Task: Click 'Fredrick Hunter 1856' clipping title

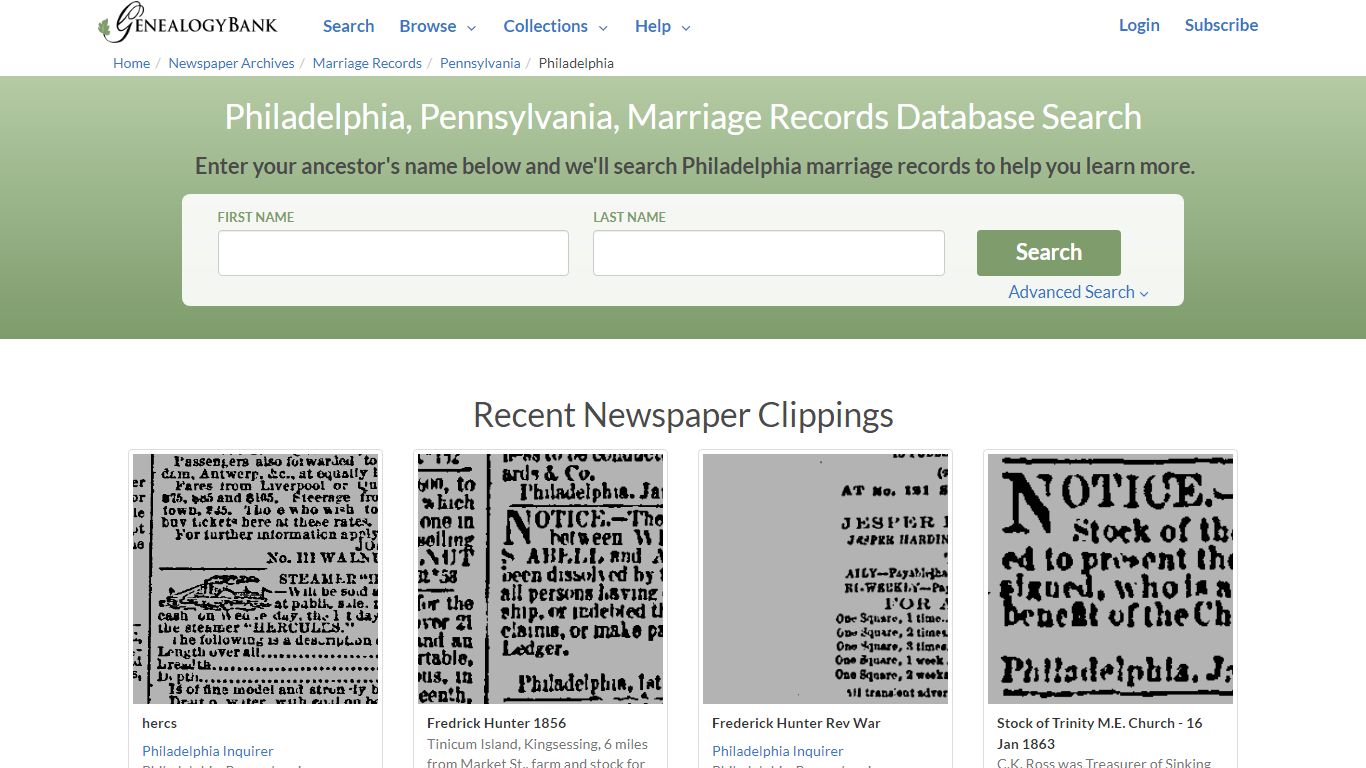Action: [x=496, y=723]
